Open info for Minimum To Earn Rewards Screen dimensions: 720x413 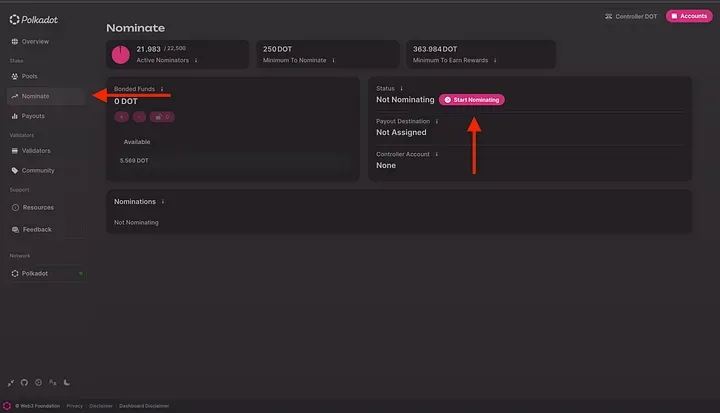[x=495, y=60]
